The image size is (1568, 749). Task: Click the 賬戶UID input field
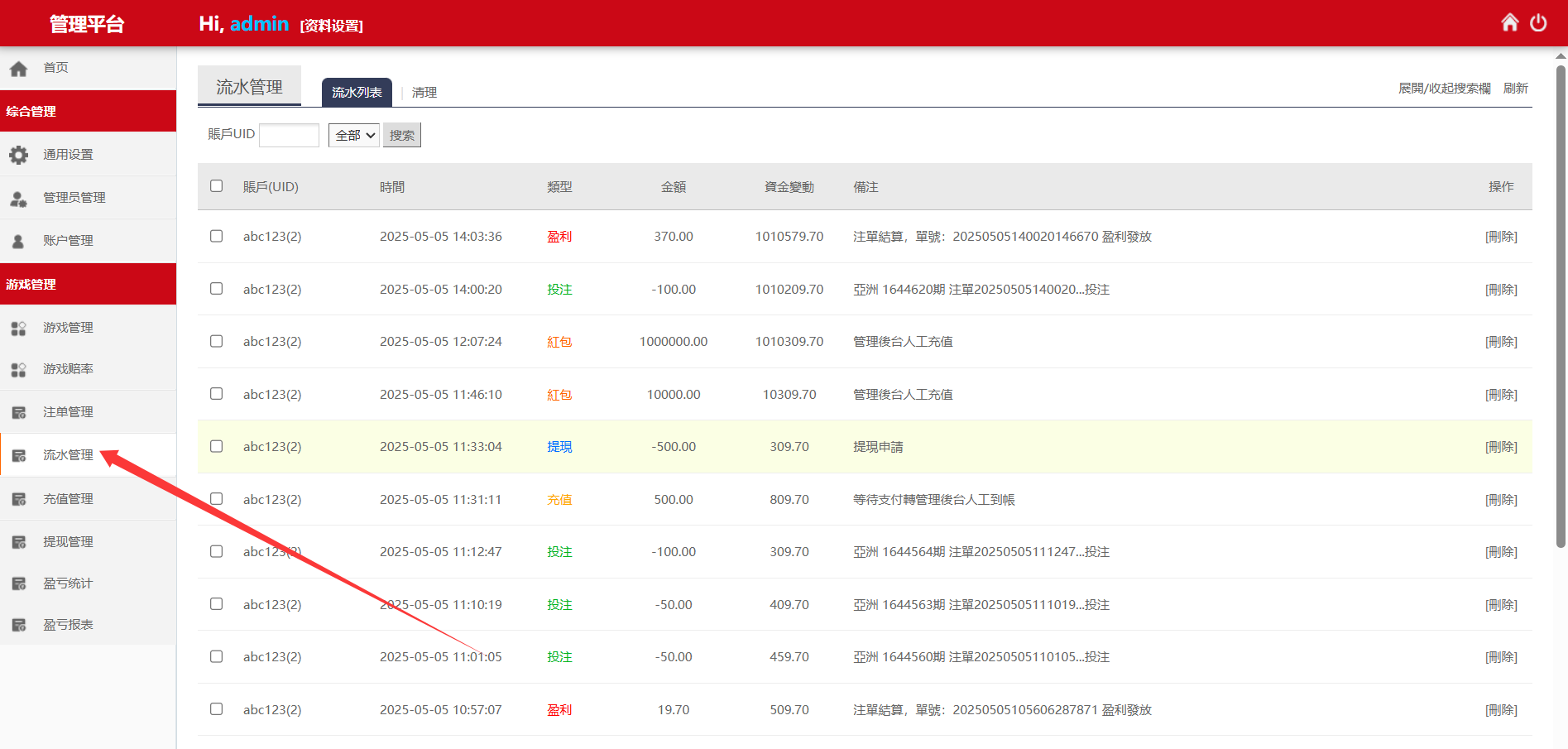coord(289,135)
